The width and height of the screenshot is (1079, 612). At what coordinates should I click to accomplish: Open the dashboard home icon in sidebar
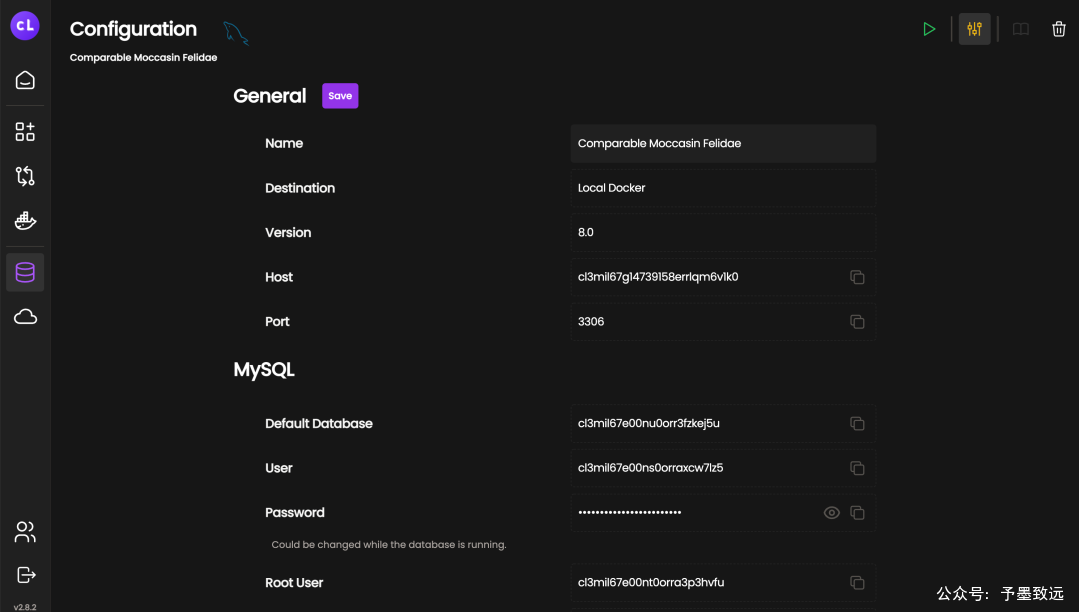click(x=25, y=81)
